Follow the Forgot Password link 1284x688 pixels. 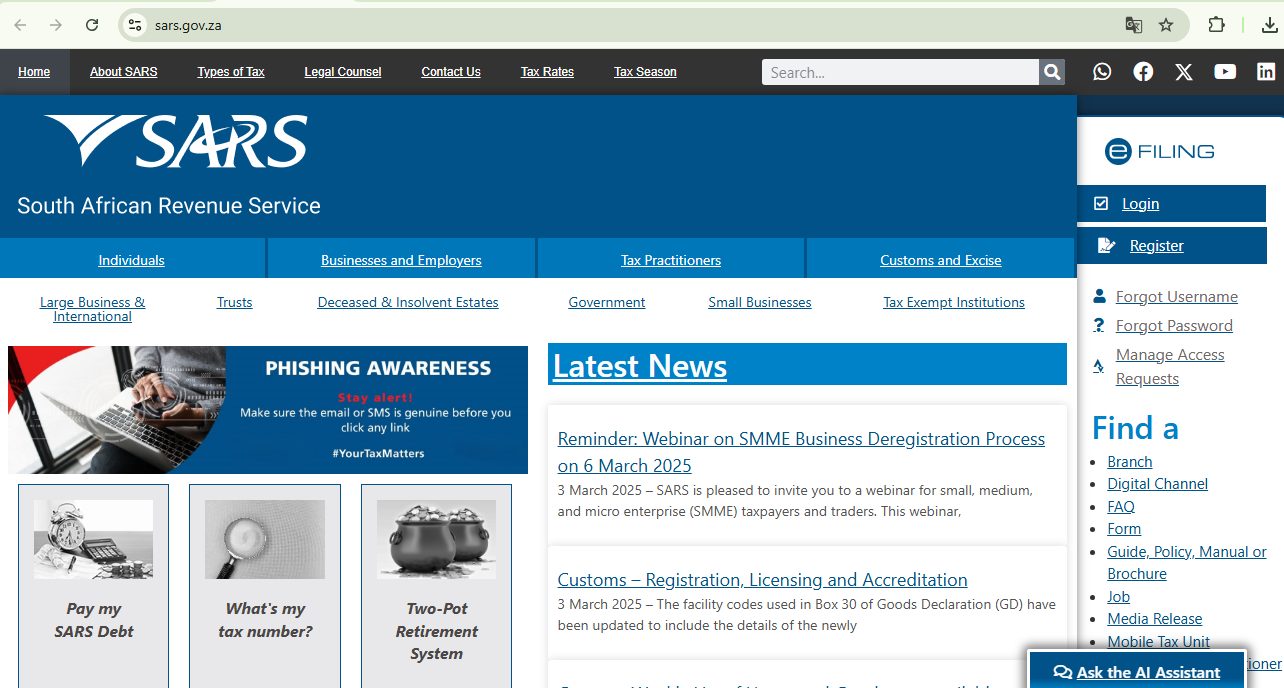click(1174, 326)
